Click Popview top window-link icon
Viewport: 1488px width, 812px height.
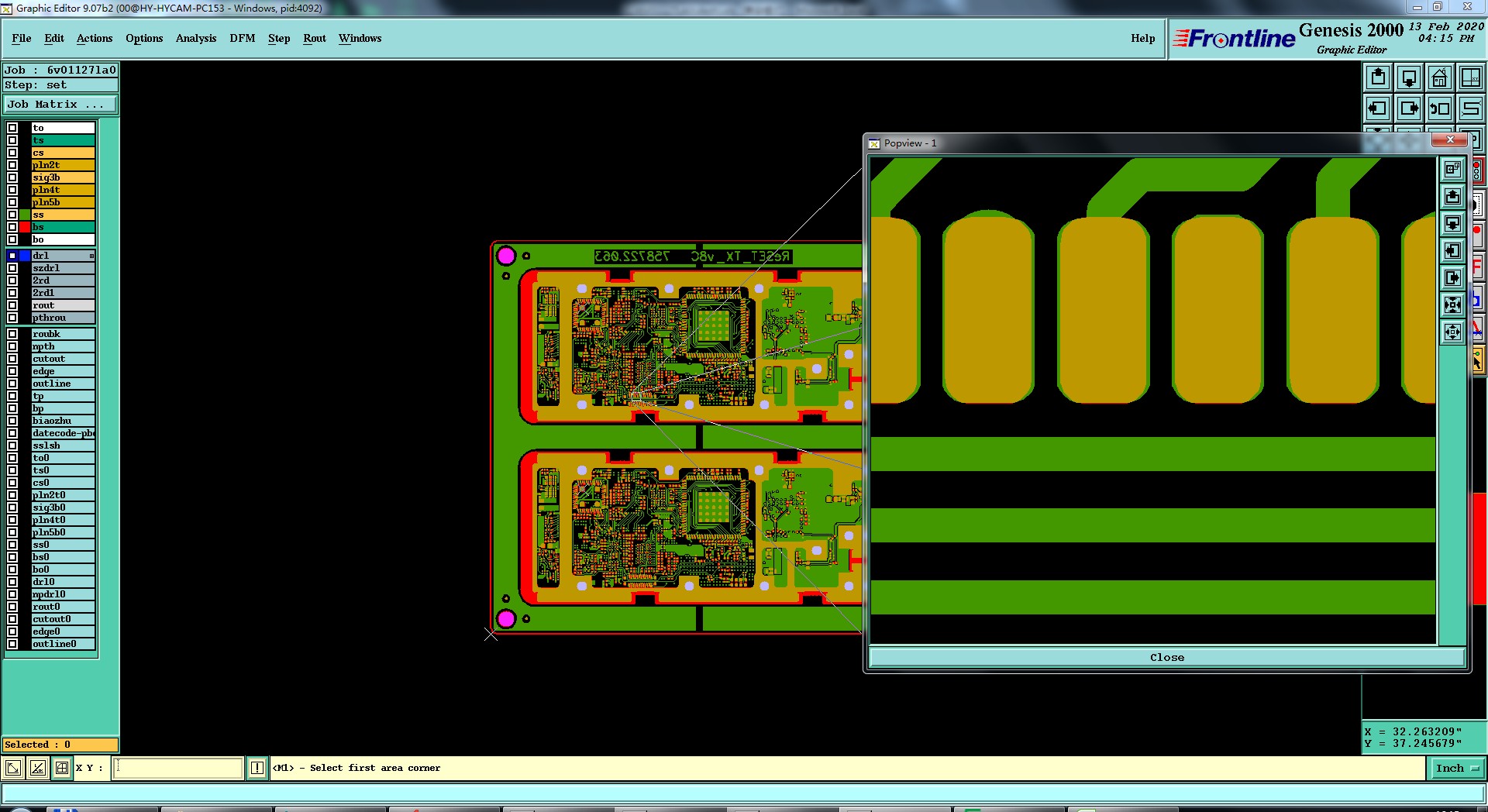[1452, 169]
